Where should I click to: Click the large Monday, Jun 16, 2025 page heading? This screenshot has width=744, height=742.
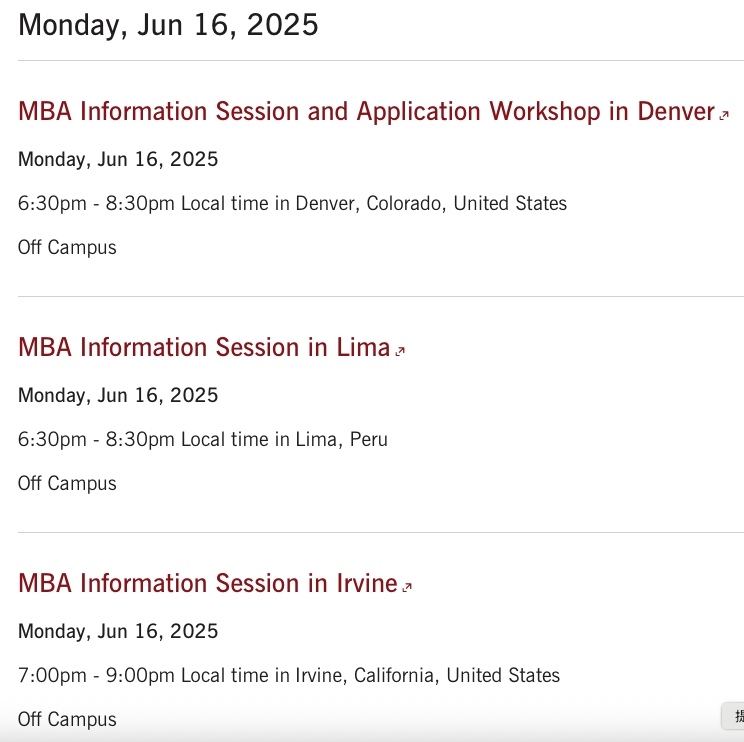pos(168,25)
